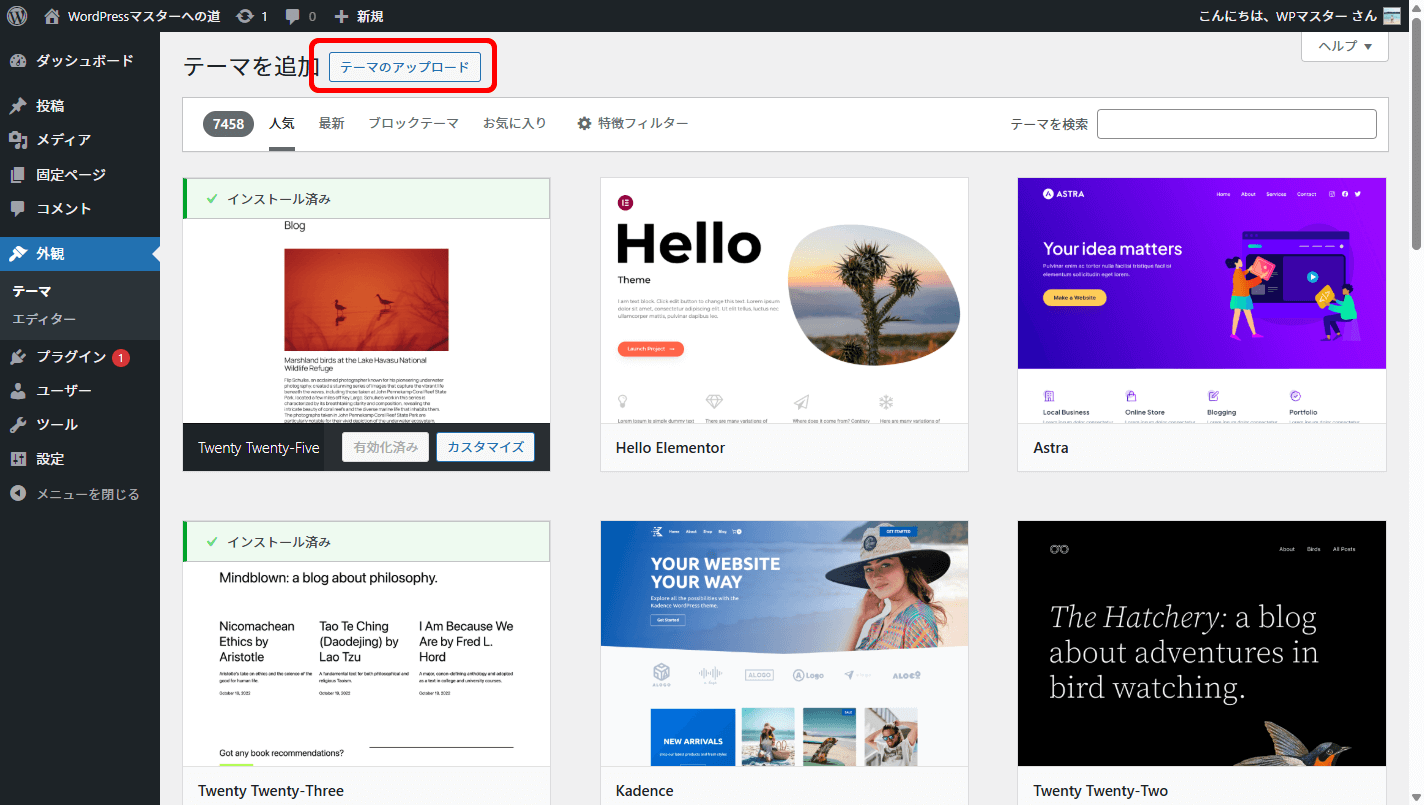Open the 設定 settings menu
This screenshot has width=1424, height=805.
click(x=50, y=459)
